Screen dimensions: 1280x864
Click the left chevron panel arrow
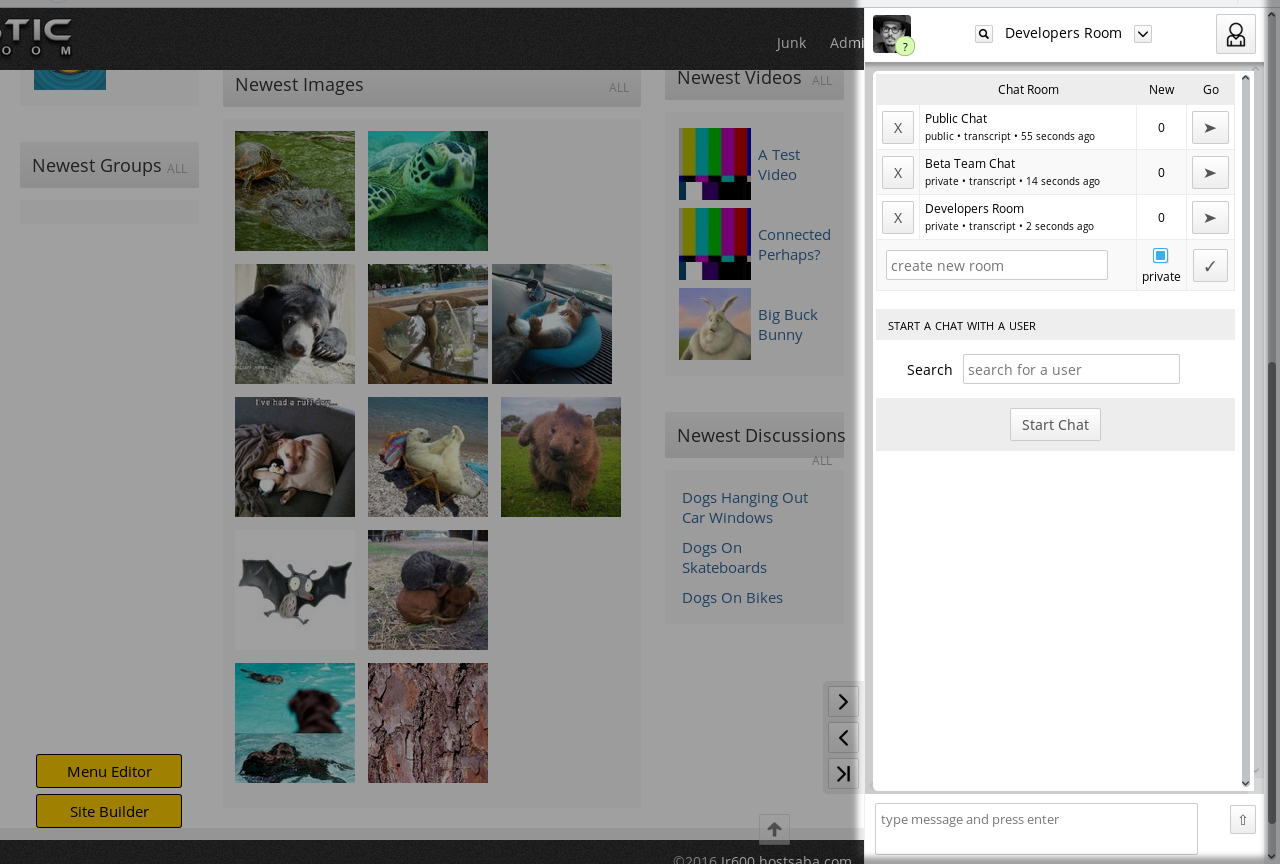tap(843, 738)
